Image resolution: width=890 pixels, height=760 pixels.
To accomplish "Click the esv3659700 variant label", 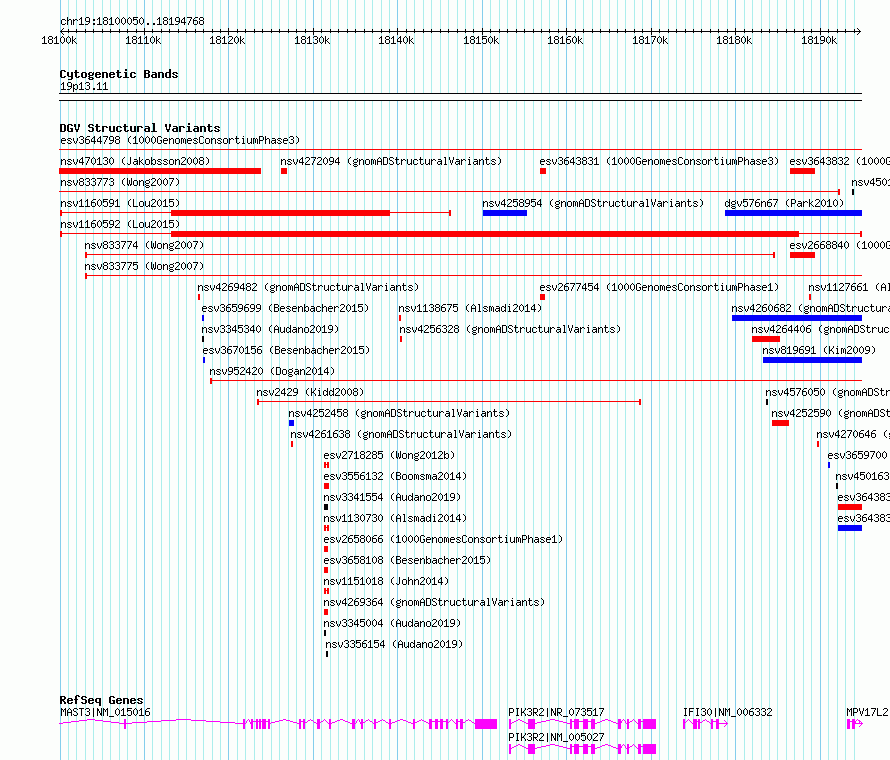I will (858, 455).
